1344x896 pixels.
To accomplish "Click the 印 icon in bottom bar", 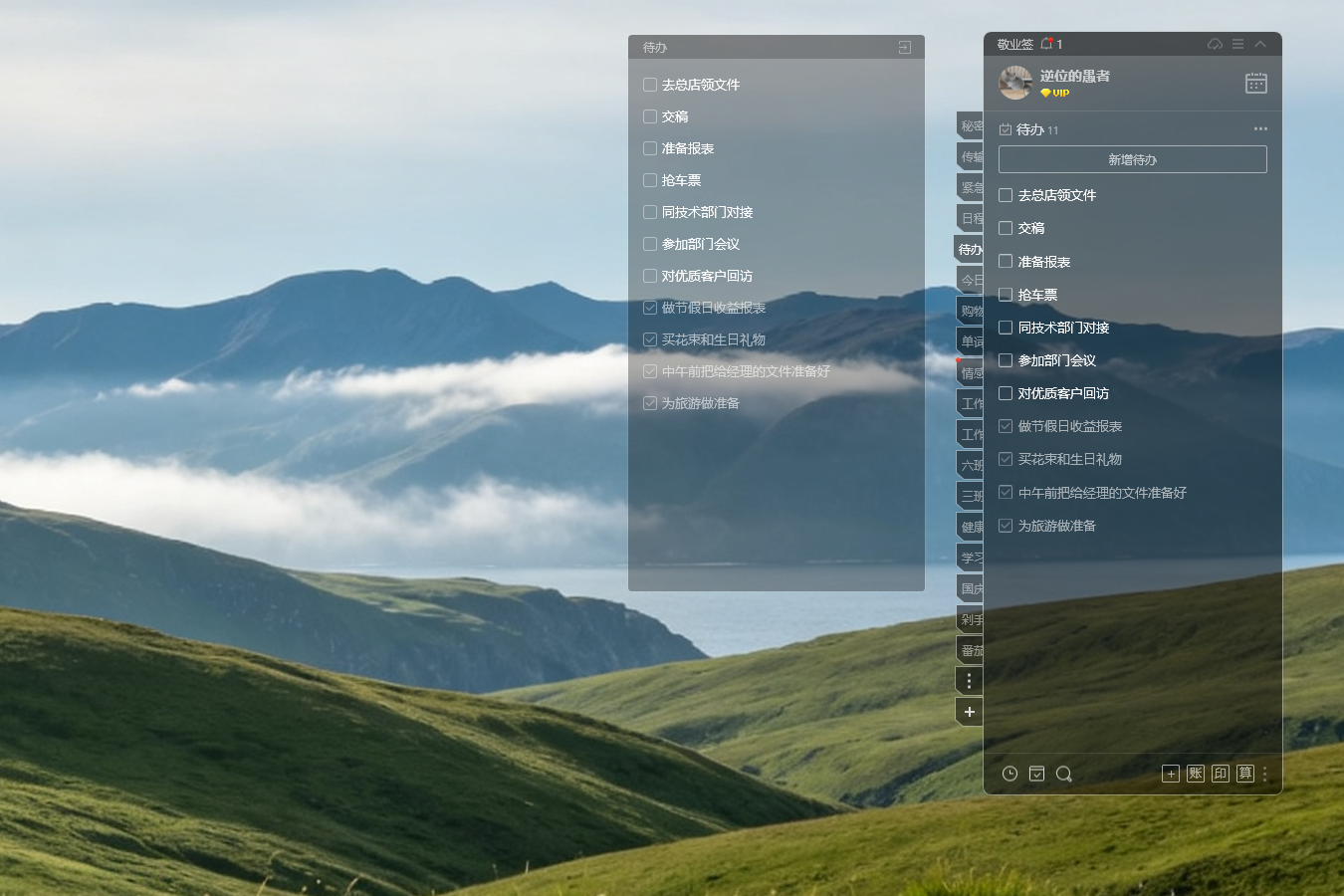I will pos(1221,774).
